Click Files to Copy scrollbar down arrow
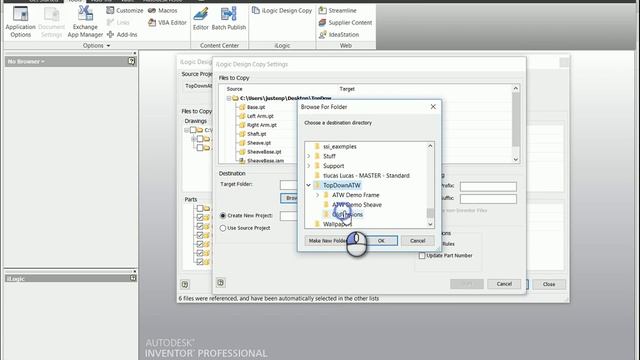The width and height of the screenshot is (640, 360). (516, 160)
